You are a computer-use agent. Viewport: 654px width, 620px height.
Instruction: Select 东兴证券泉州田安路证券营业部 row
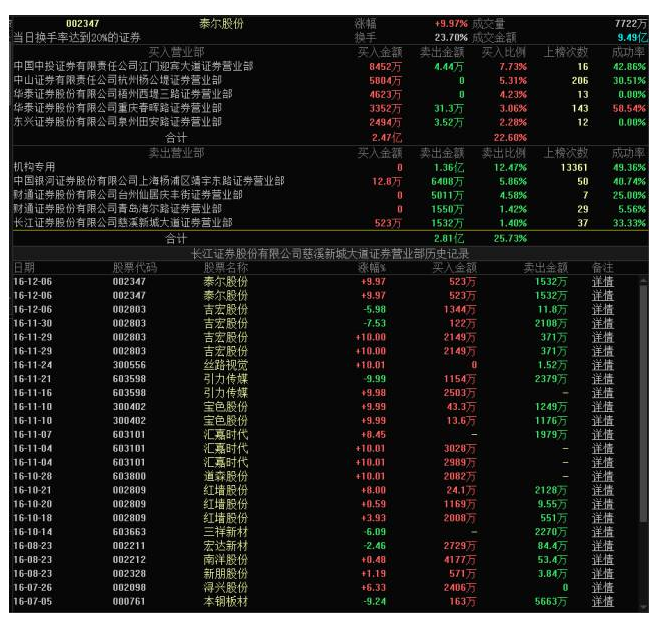click(x=330, y=122)
